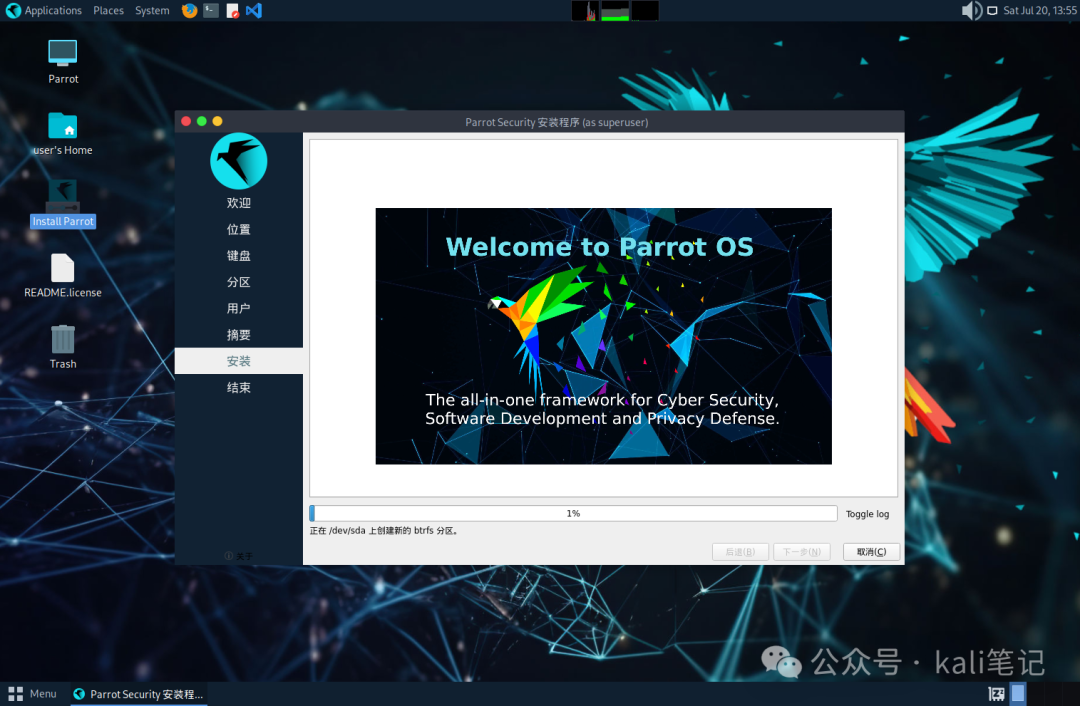1080x706 pixels.
Task: Select the 键盘 step in installer sidebar
Action: coord(238,256)
